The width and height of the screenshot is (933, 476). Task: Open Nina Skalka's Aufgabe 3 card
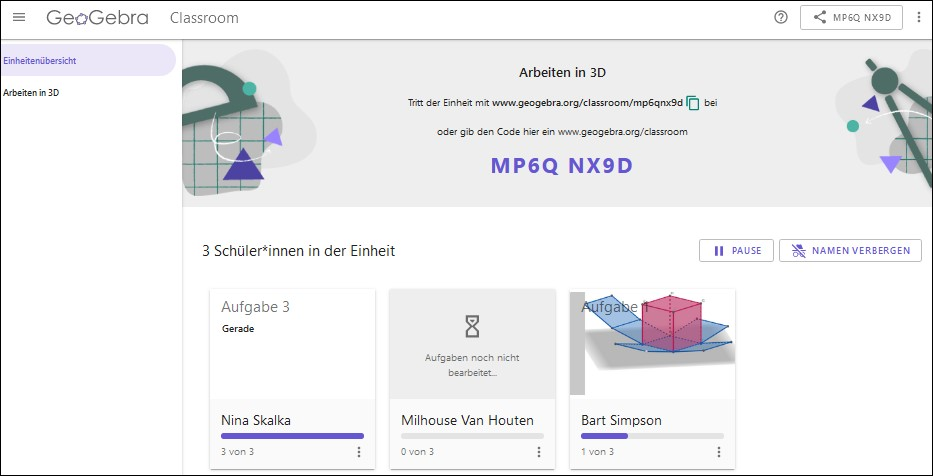[x=293, y=344]
